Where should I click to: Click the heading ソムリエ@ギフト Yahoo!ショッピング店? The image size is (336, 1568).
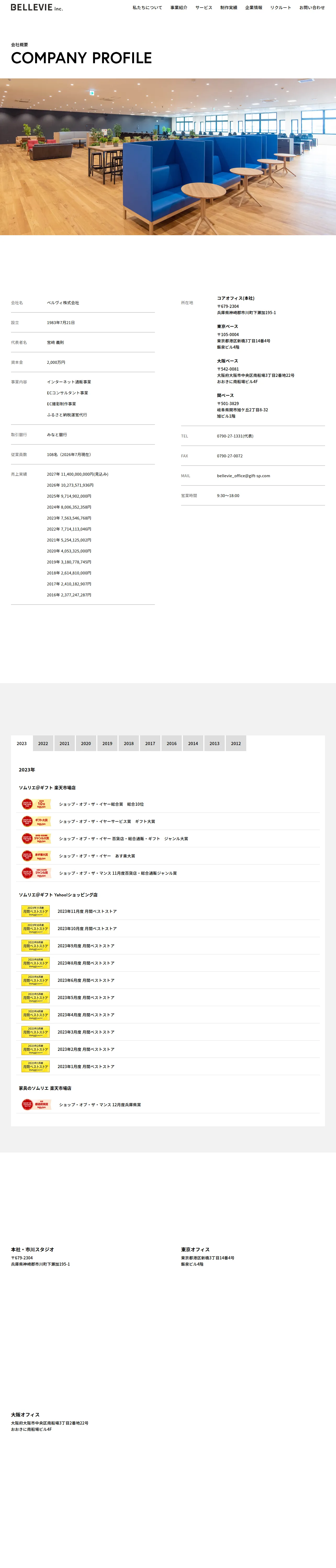58,895
